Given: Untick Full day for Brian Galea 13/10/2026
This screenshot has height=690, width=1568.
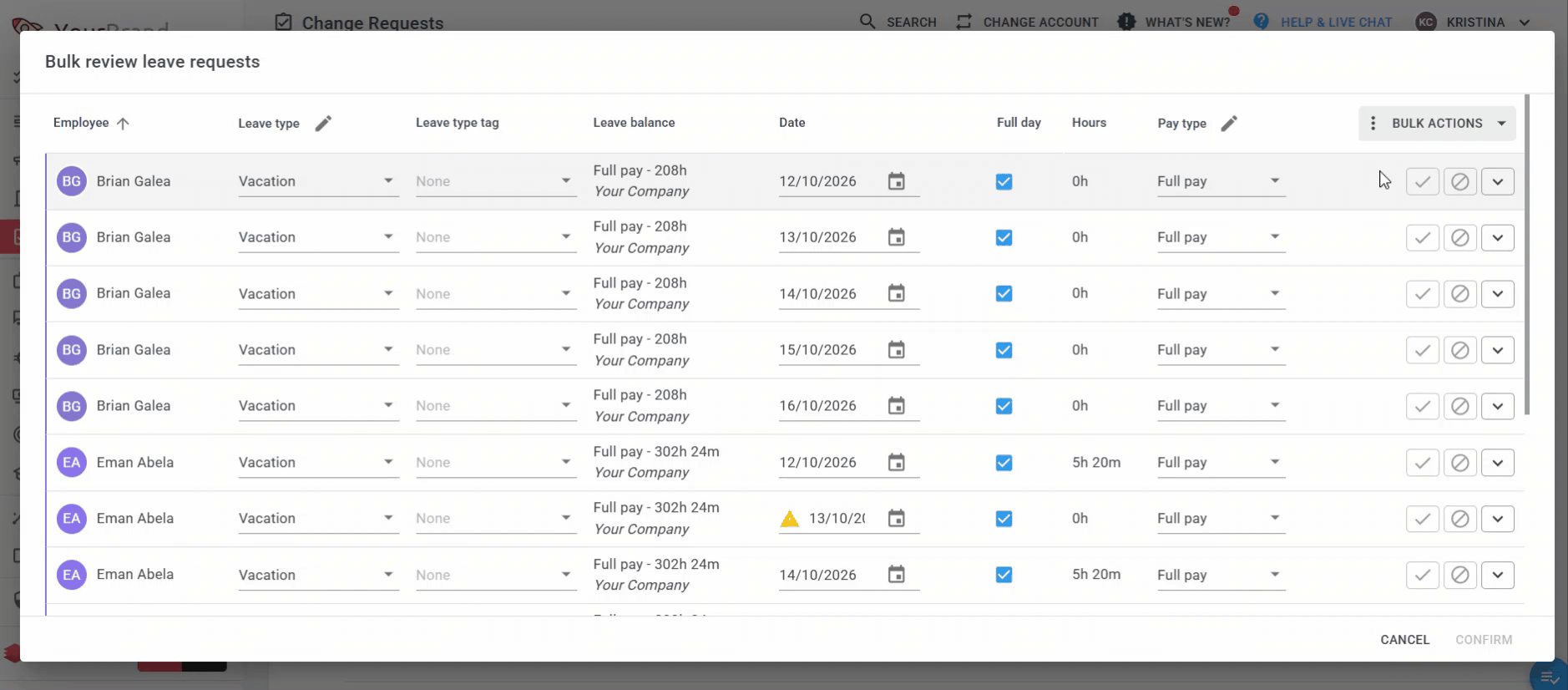Looking at the screenshot, I should coord(1004,237).
